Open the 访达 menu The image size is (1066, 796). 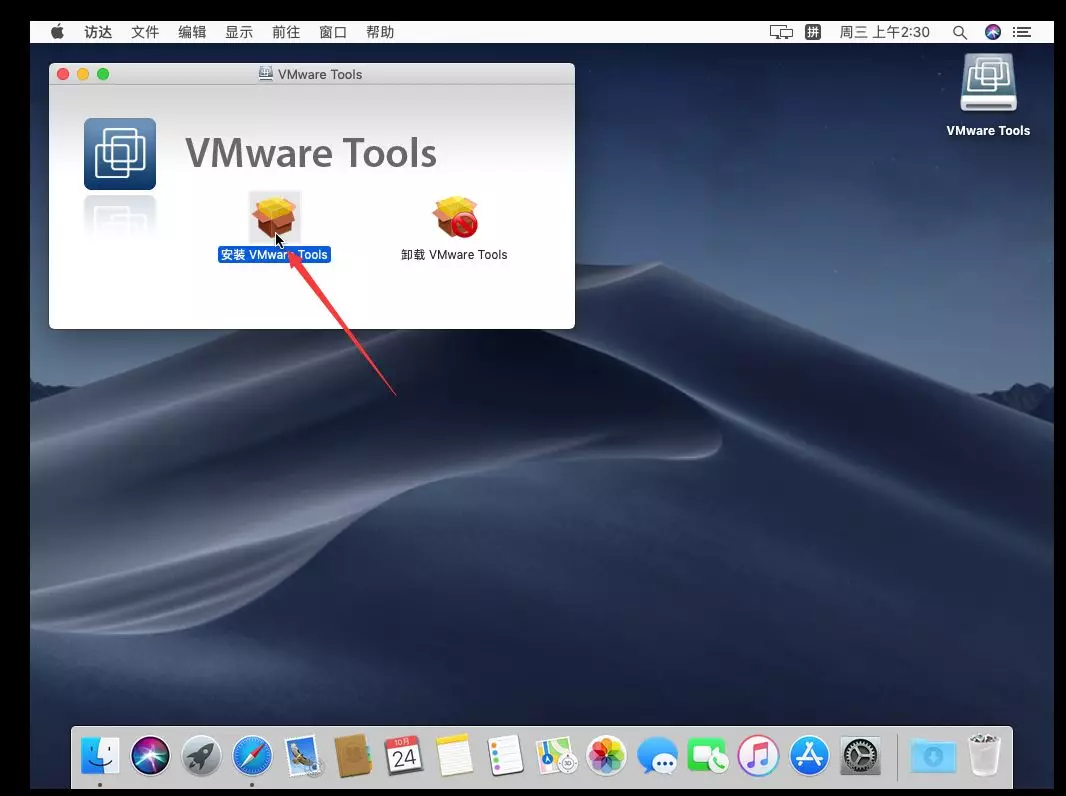point(98,32)
